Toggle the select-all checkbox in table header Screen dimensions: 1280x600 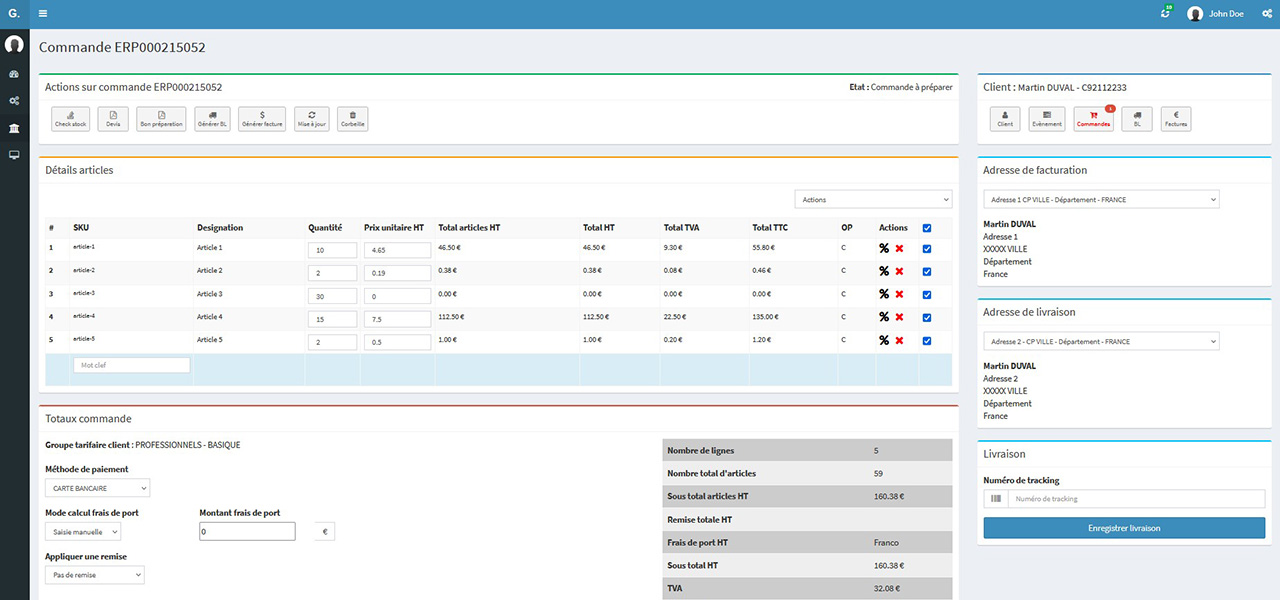click(927, 228)
